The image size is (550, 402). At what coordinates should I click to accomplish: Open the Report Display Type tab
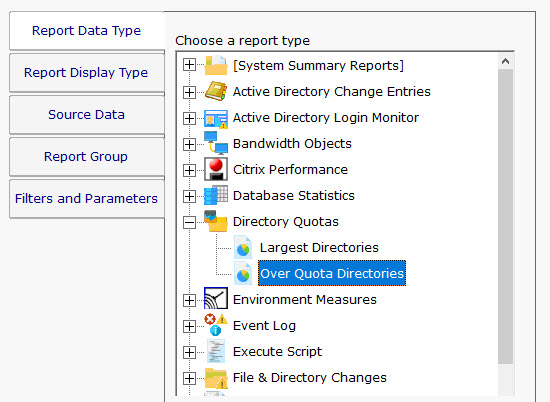[x=87, y=73]
